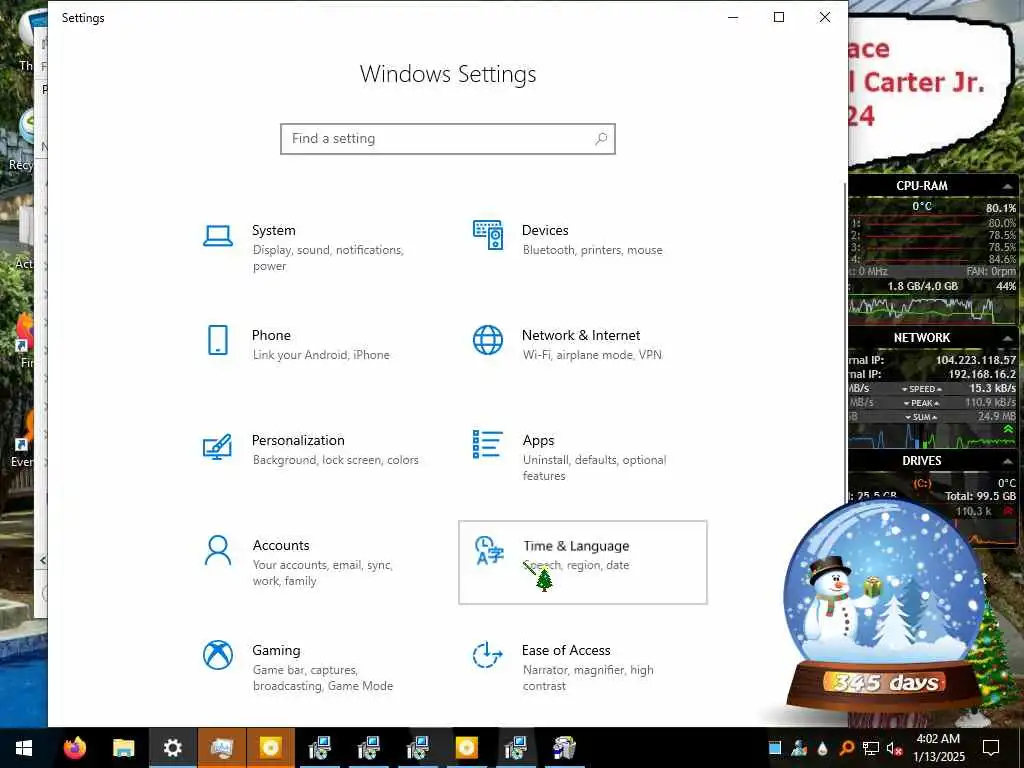
Task: Select the Personalization heading
Action: (298, 440)
